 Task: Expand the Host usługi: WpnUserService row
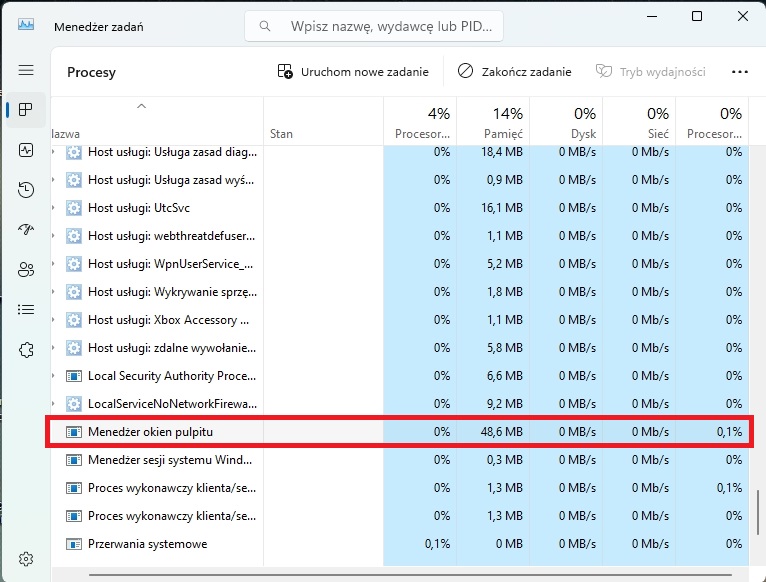click(x=53, y=264)
